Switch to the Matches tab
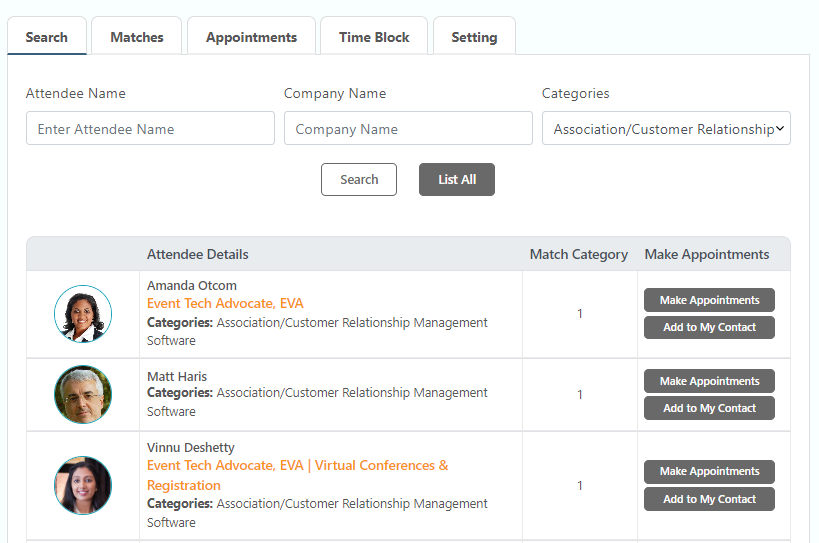Screen dimensions: 819x543 pos(137,37)
